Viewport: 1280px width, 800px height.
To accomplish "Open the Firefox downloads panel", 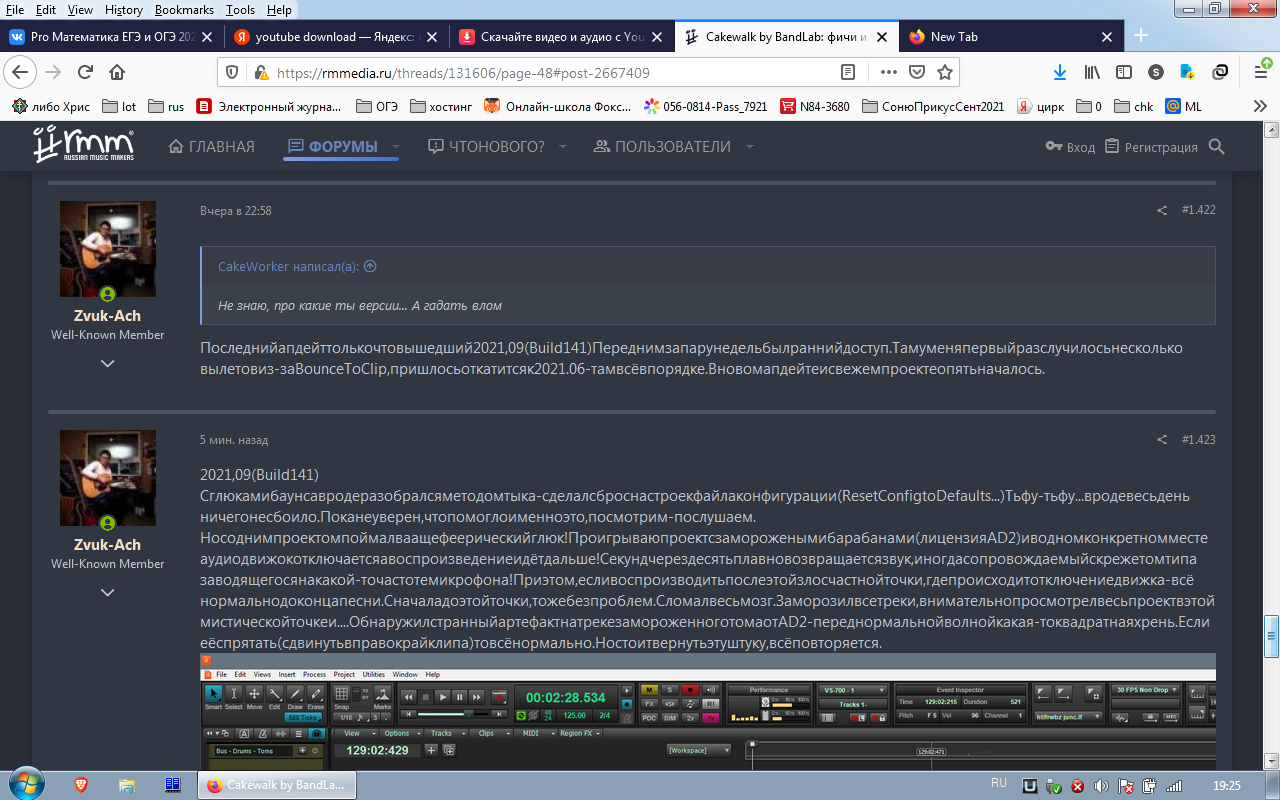I will coord(1060,72).
